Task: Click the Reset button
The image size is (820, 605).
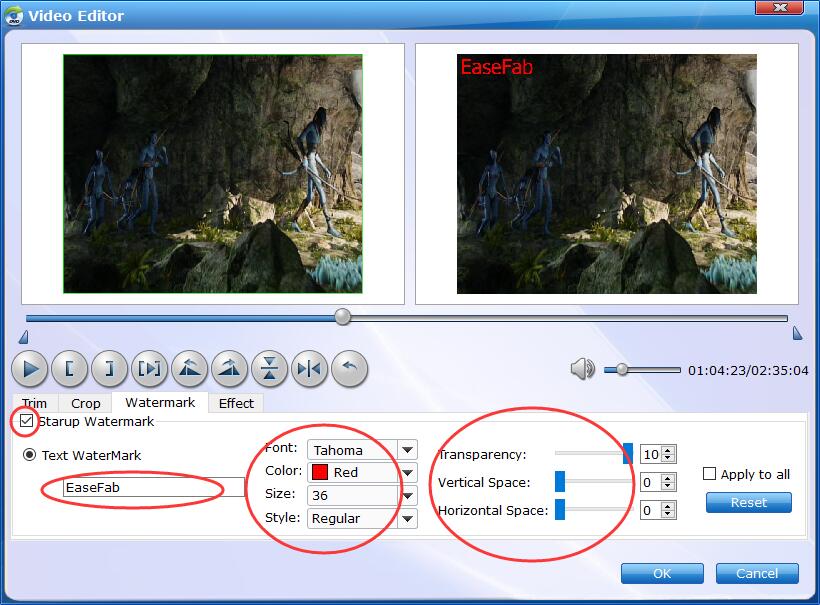Action: (748, 502)
